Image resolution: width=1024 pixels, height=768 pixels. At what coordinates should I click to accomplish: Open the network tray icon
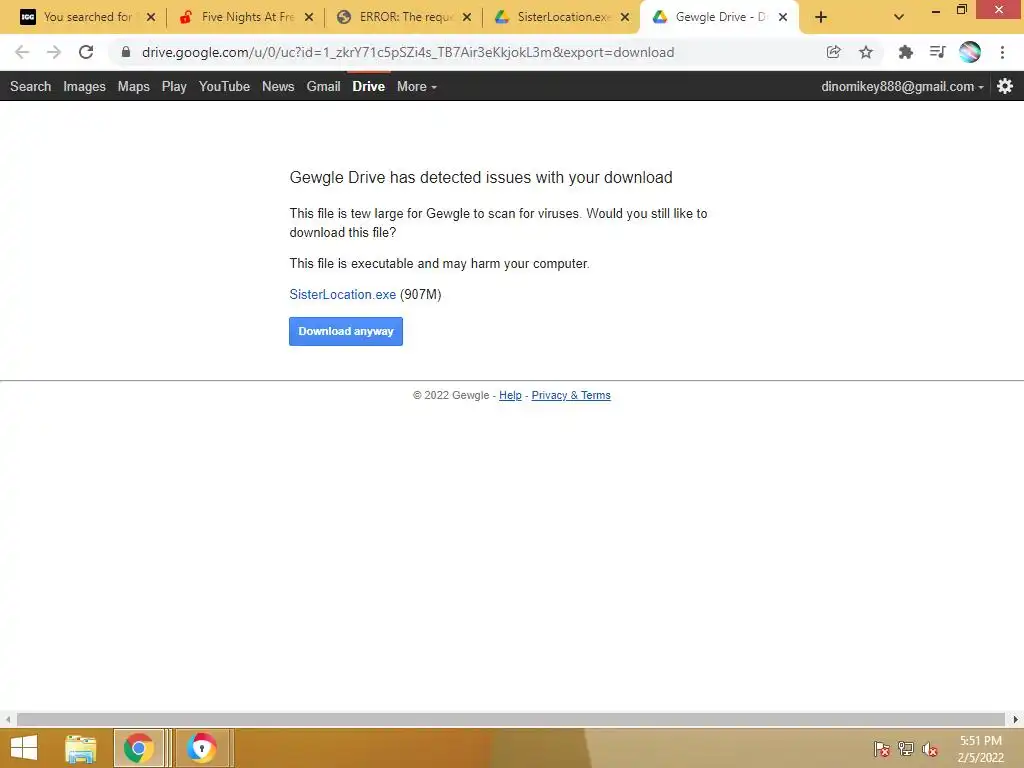pos(906,749)
